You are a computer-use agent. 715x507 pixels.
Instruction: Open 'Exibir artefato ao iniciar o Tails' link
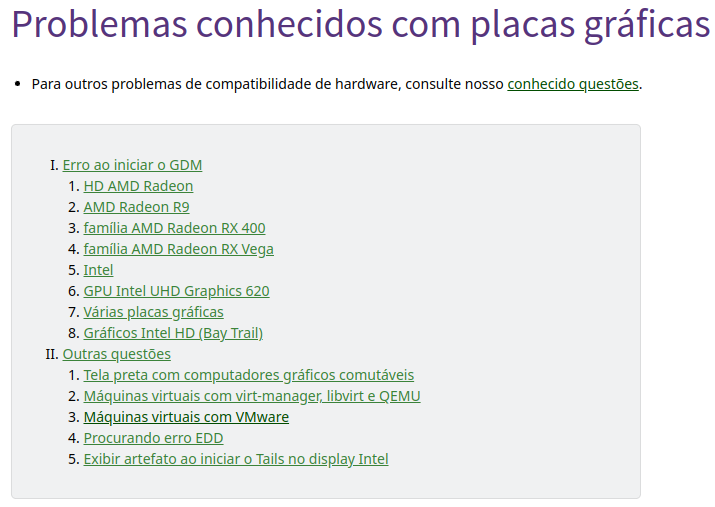click(x=236, y=459)
